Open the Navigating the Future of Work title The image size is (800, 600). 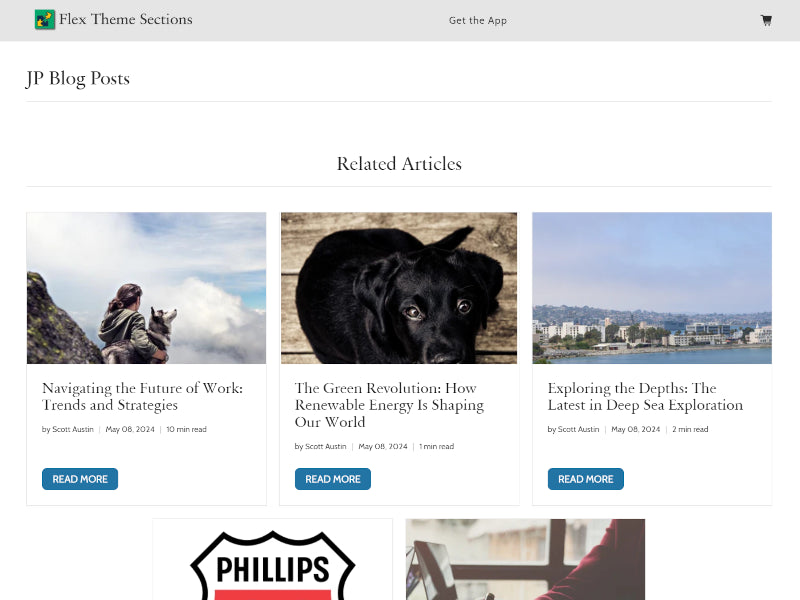pyautogui.click(x=142, y=396)
